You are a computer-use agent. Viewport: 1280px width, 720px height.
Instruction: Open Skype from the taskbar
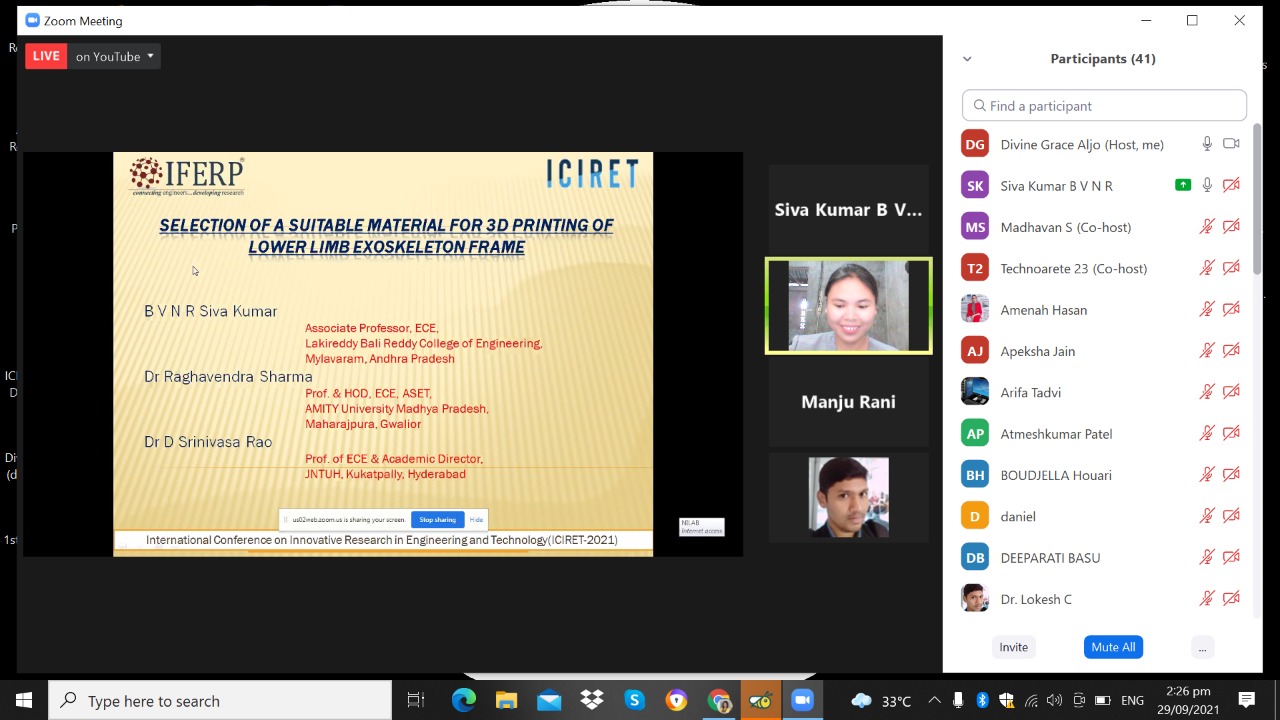(634, 700)
